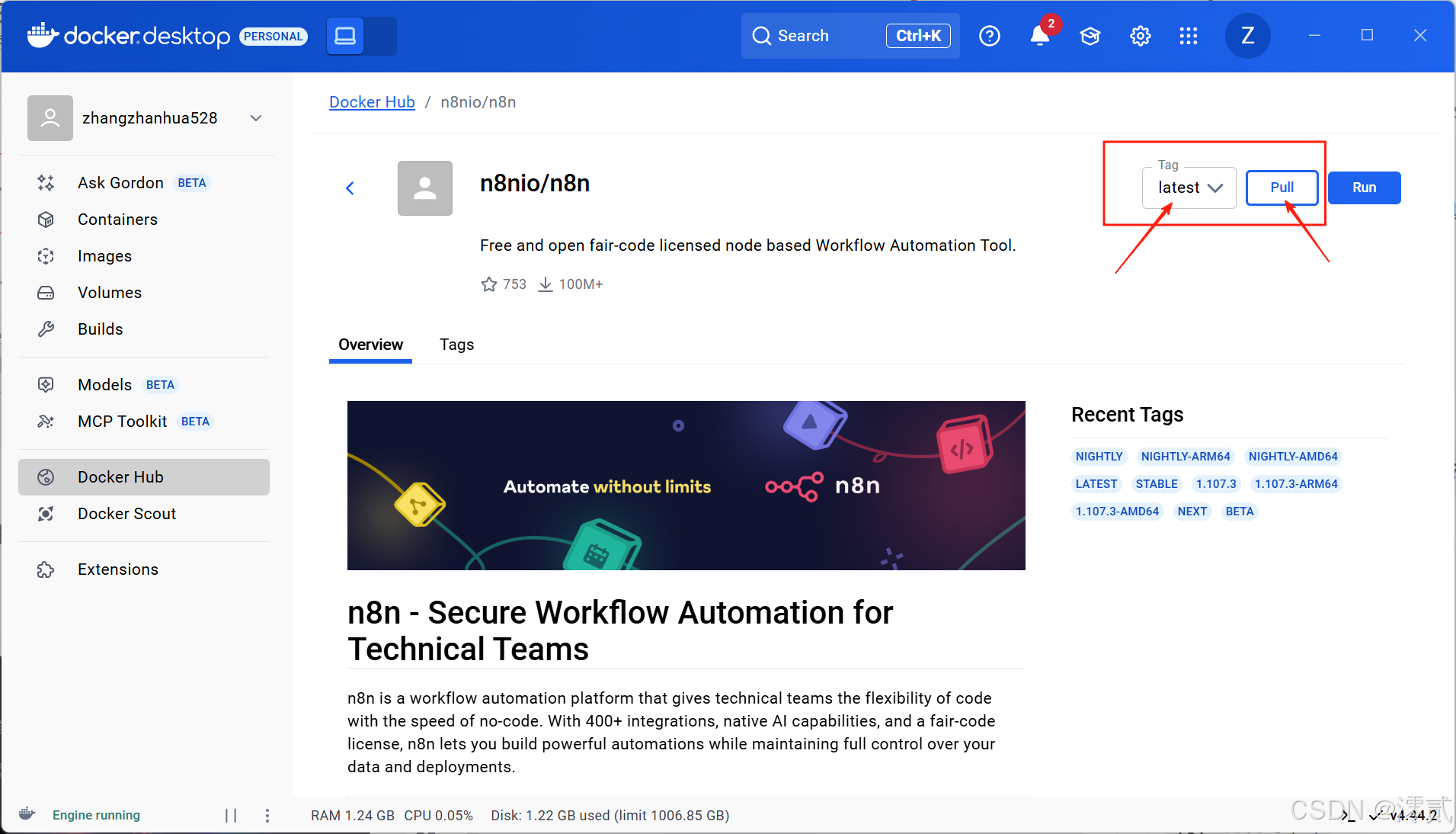The width and height of the screenshot is (1456, 834).
Task: Click the PERSONAL plan badge
Action: pyautogui.click(x=274, y=37)
